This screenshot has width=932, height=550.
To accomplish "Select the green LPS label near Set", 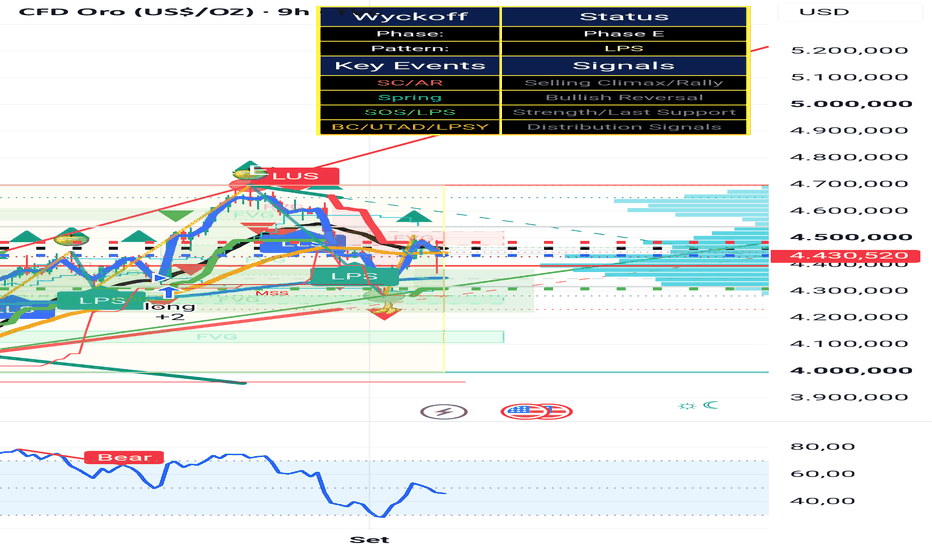I will click(355, 276).
